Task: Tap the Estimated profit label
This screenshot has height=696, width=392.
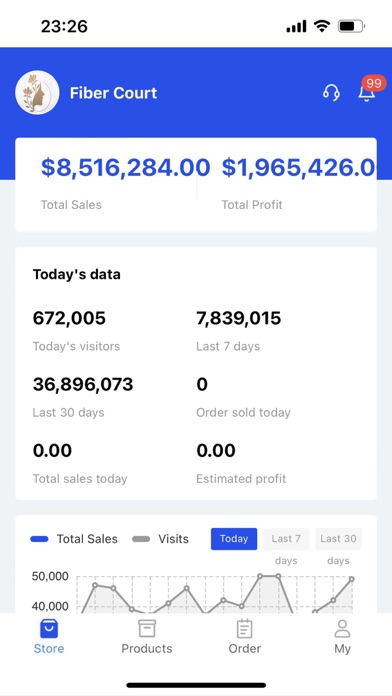Action: pos(241,478)
